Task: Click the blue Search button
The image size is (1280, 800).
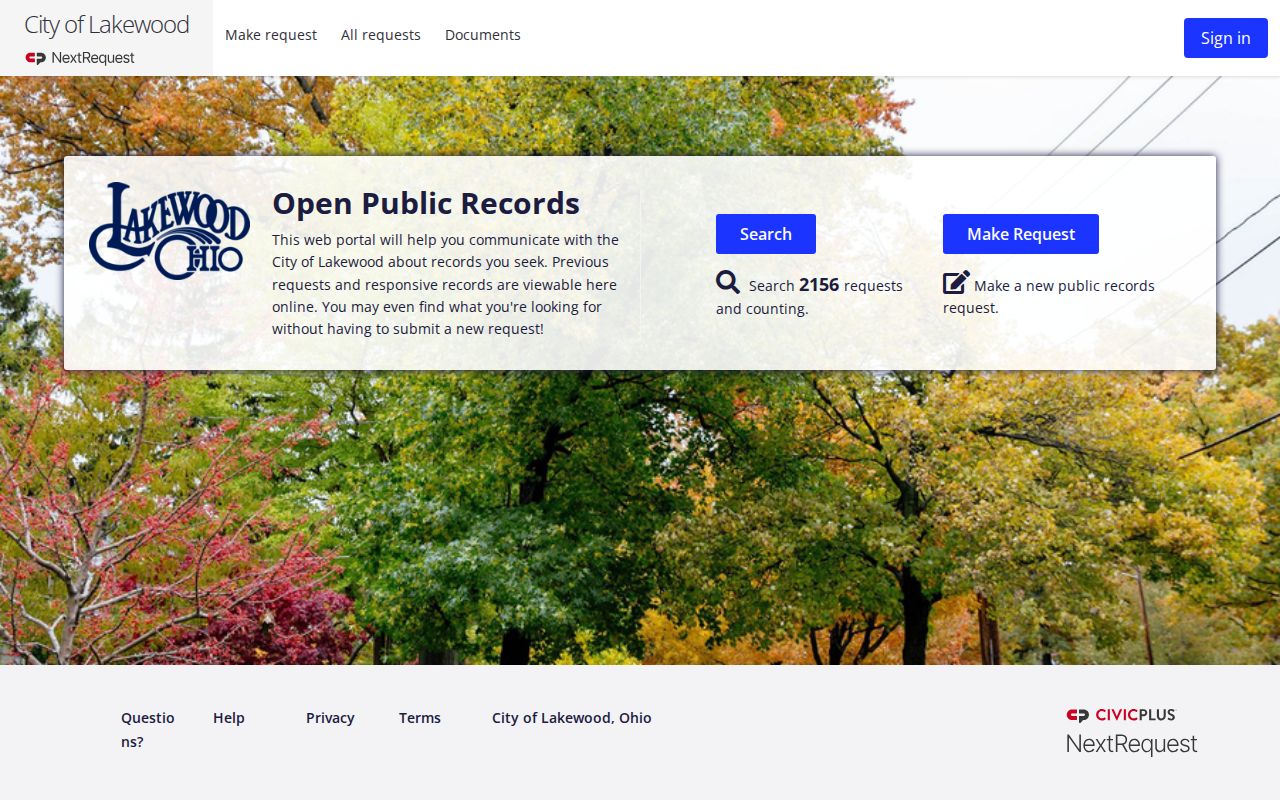Action: [766, 234]
